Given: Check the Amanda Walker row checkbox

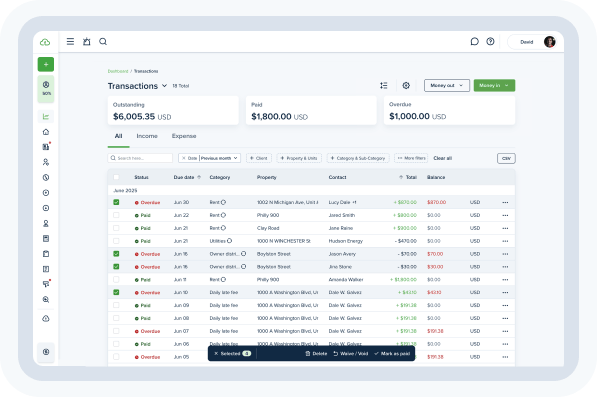Looking at the screenshot, I should coord(116,279).
